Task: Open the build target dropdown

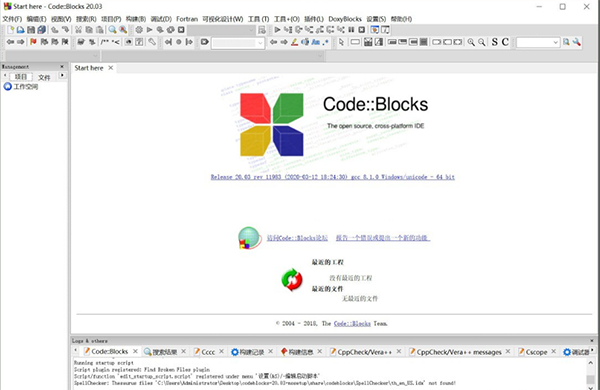Action: click(221, 30)
